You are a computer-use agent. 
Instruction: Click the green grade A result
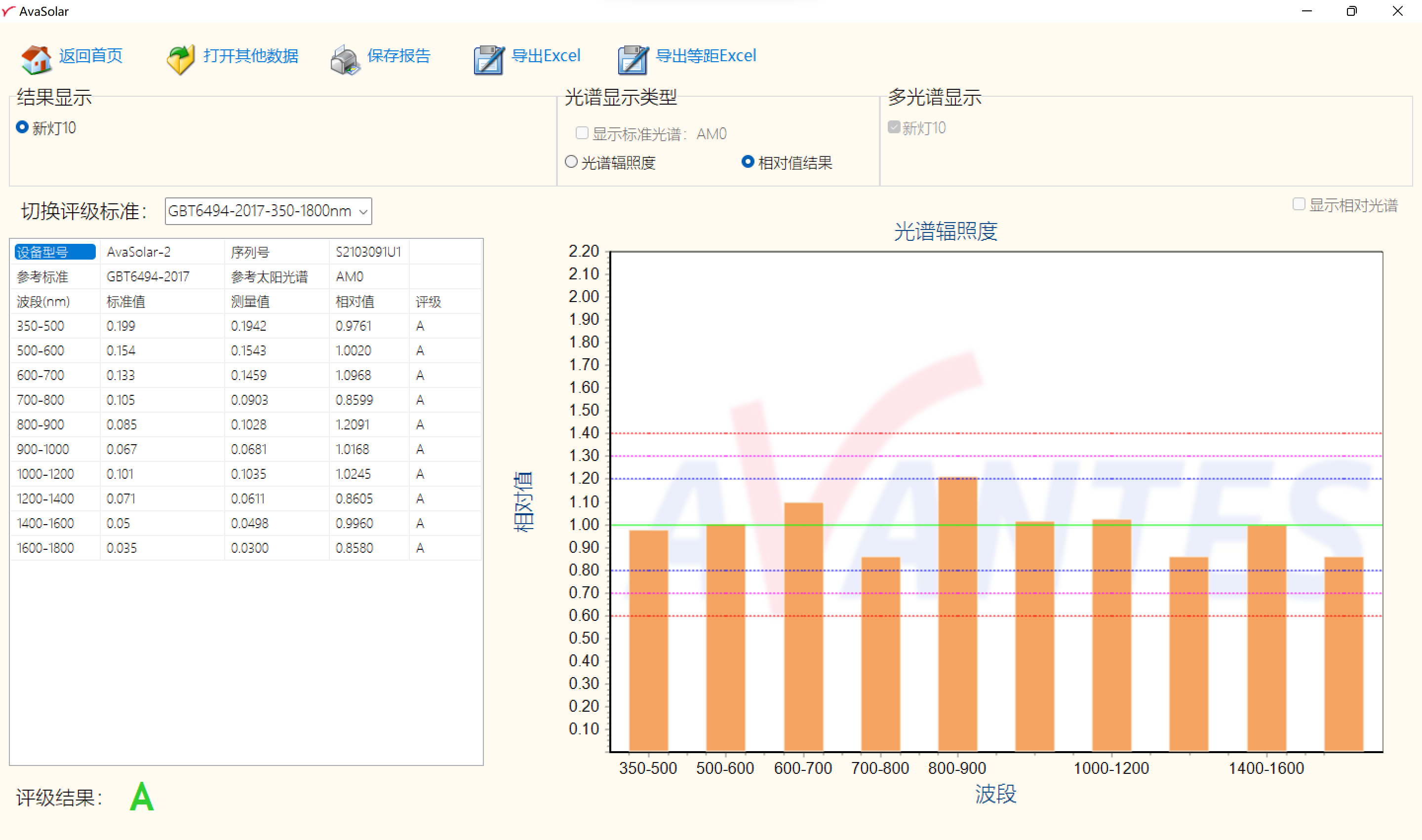[142, 797]
